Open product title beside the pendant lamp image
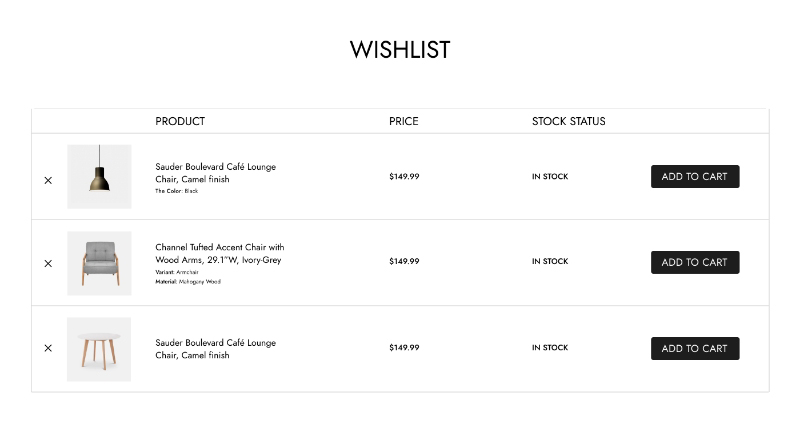 215,173
